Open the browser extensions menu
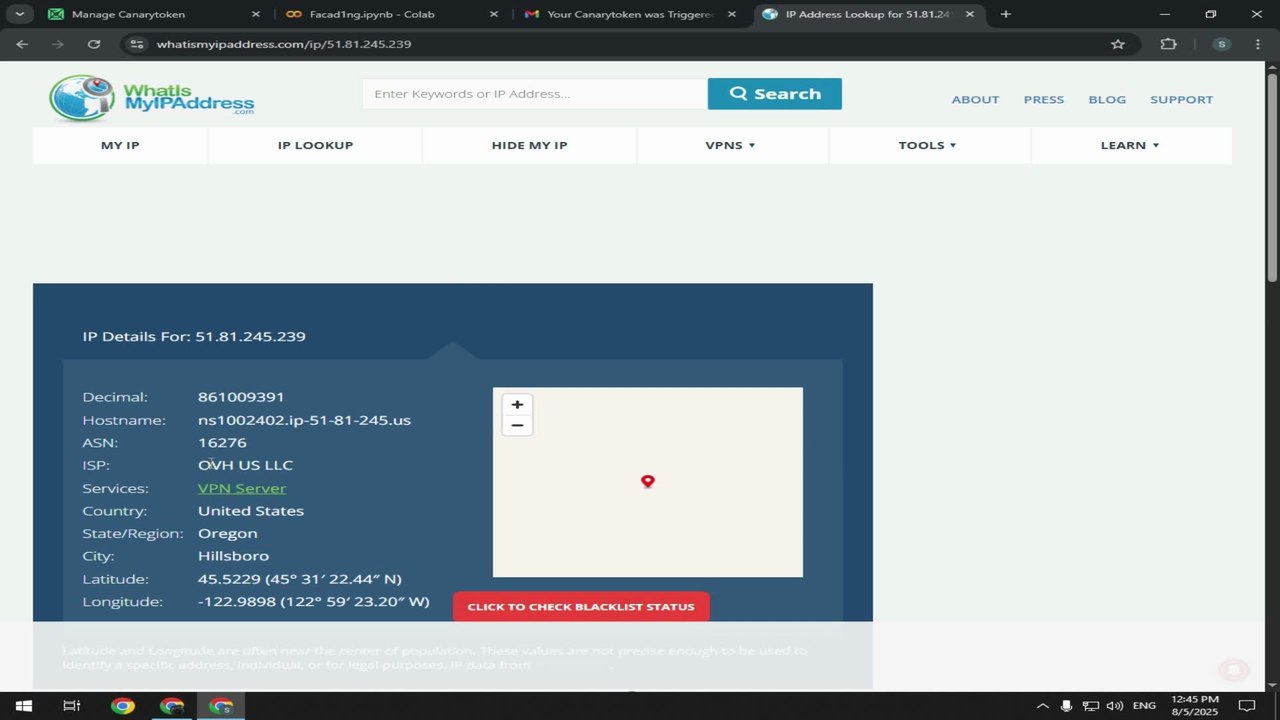 pyautogui.click(x=1169, y=44)
